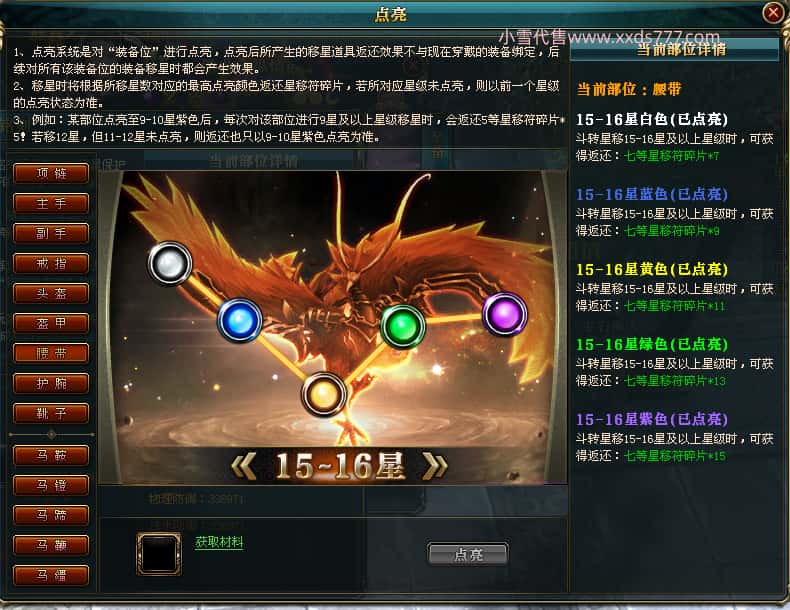
Task: Select the purple star orb
Action: tap(505, 314)
